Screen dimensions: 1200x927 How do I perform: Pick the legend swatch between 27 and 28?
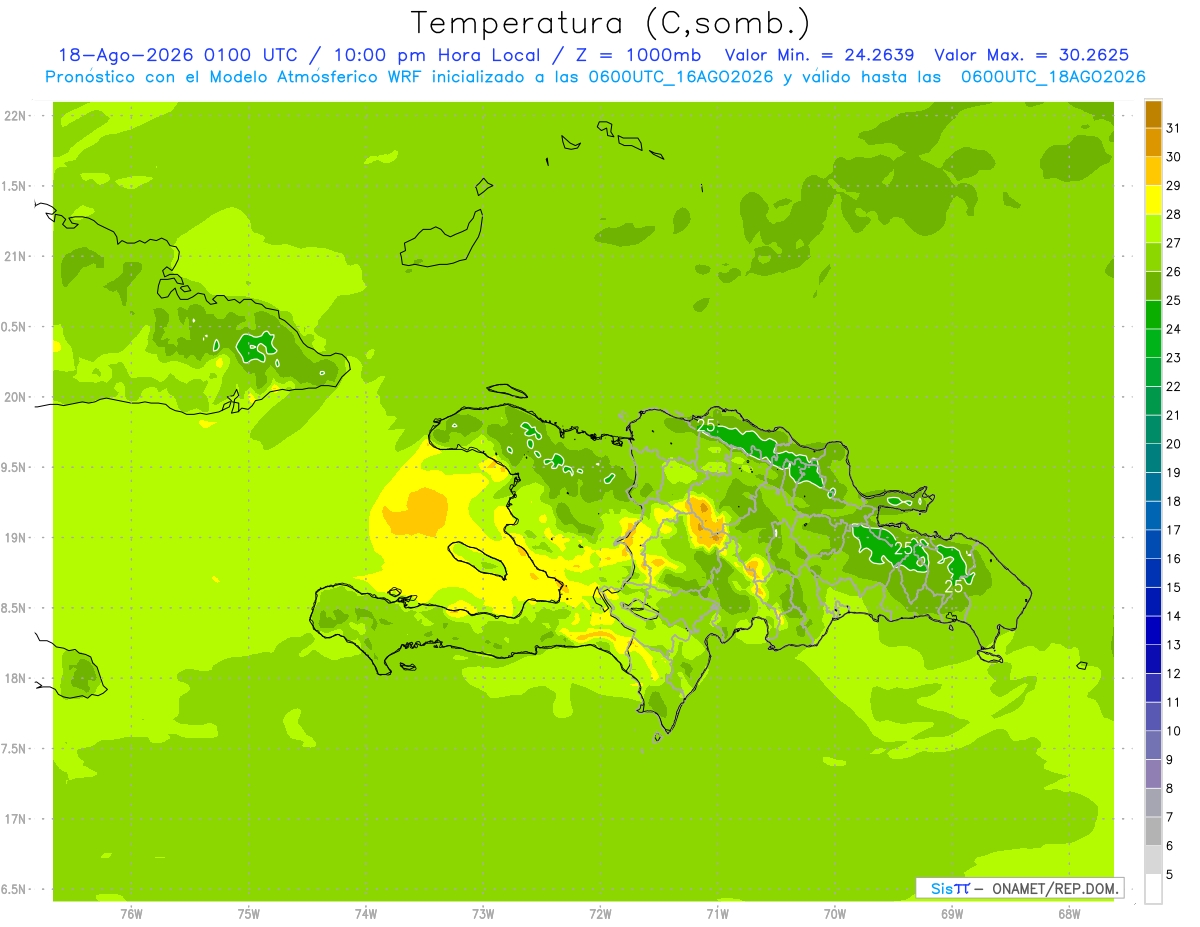pyautogui.click(x=1153, y=228)
